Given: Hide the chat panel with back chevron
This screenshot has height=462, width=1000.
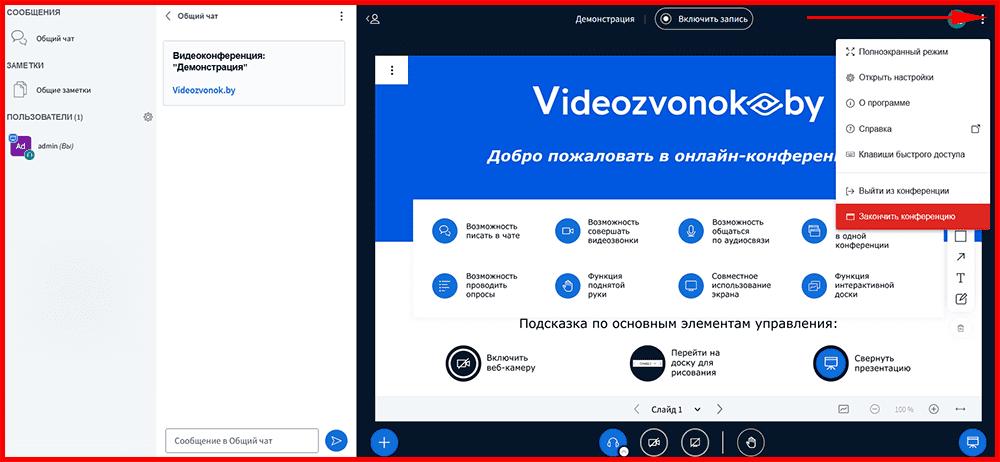Looking at the screenshot, I should pyautogui.click(x=168, y=16).
